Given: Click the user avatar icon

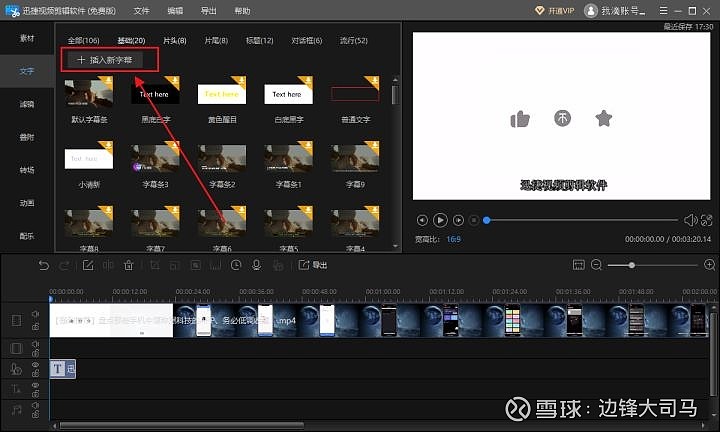Looking at the screenshot, I should click(591, 11).
